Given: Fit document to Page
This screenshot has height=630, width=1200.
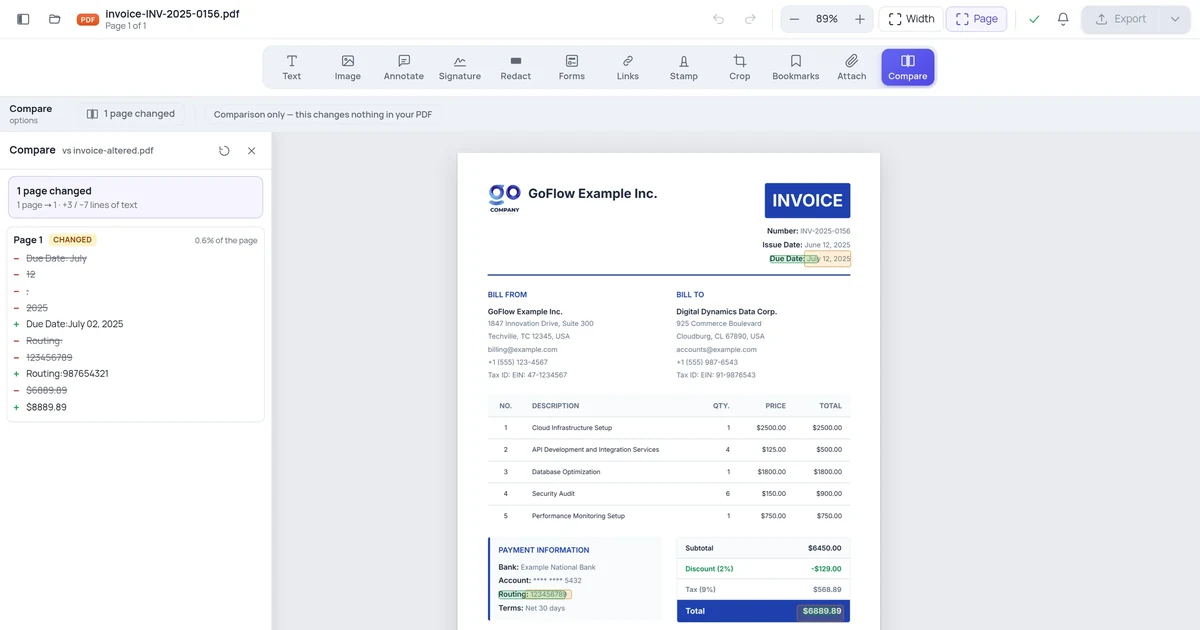Looking at the screenshot, I should (976, 19).
